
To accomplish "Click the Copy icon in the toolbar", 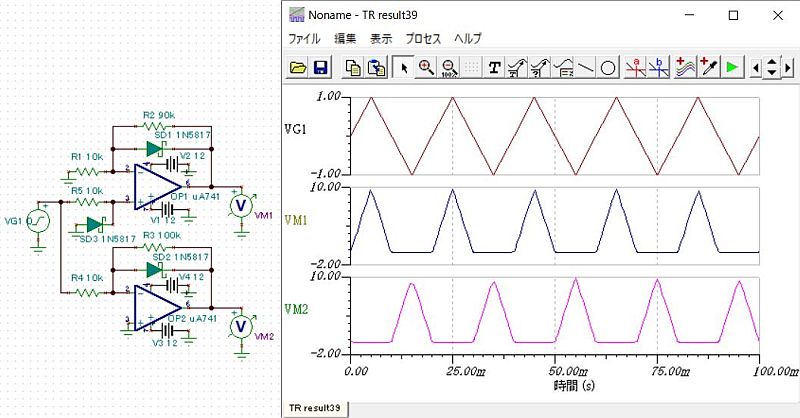I will [352, 67].
